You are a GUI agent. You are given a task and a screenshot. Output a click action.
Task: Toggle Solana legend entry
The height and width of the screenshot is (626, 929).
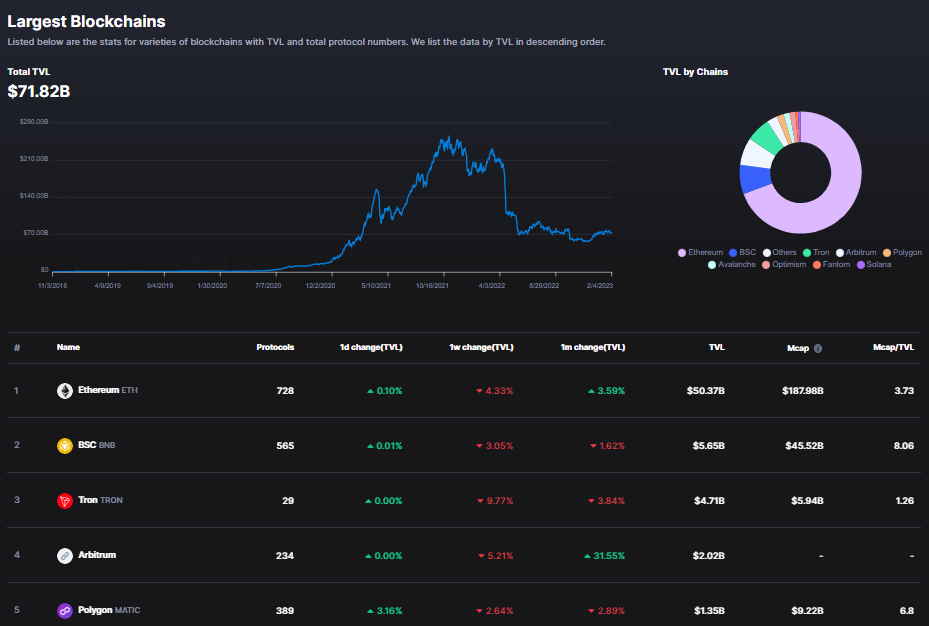[874, 264]
